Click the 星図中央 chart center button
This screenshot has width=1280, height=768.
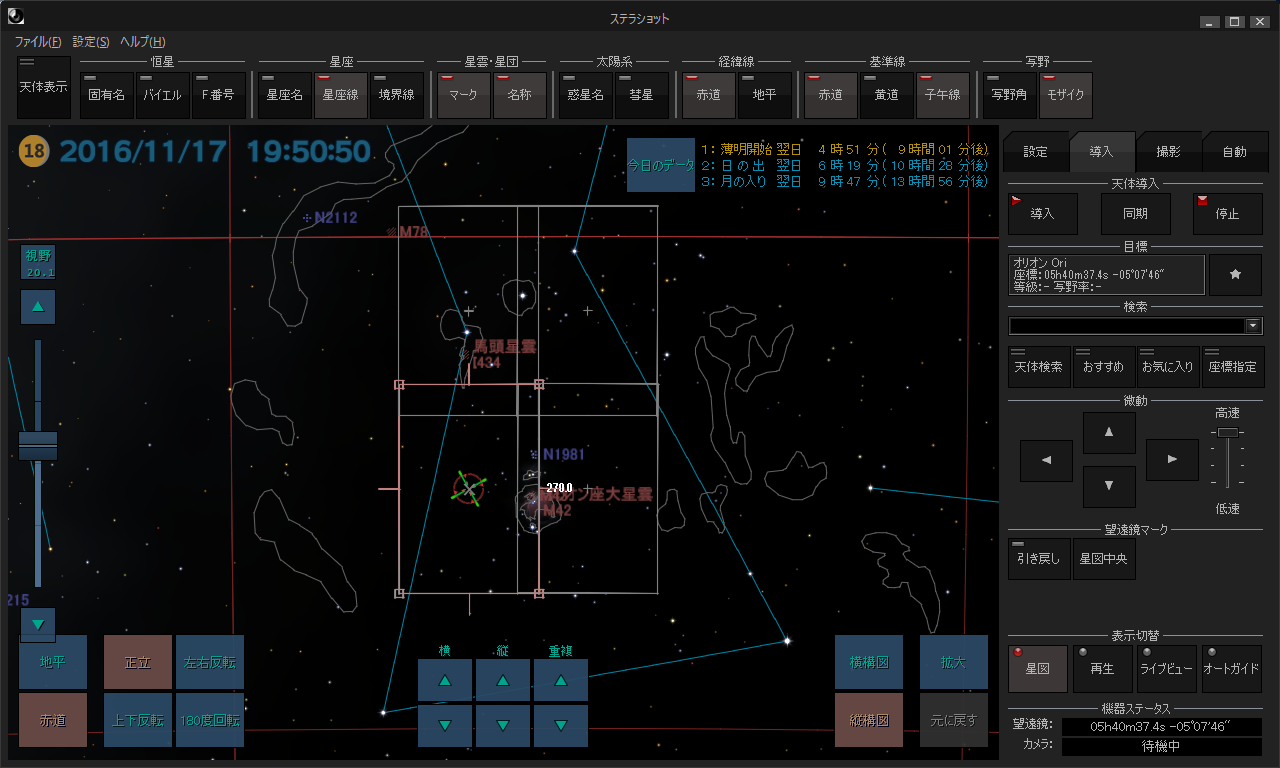(x=1103, y=559)
